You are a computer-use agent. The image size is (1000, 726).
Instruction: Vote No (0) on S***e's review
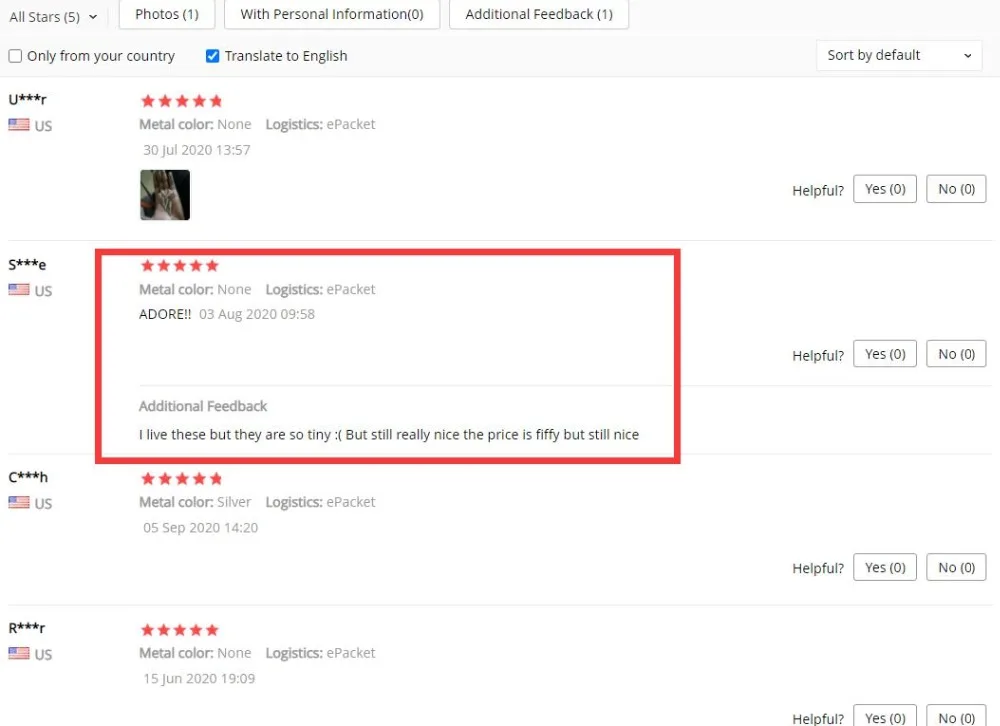(956, 353)
